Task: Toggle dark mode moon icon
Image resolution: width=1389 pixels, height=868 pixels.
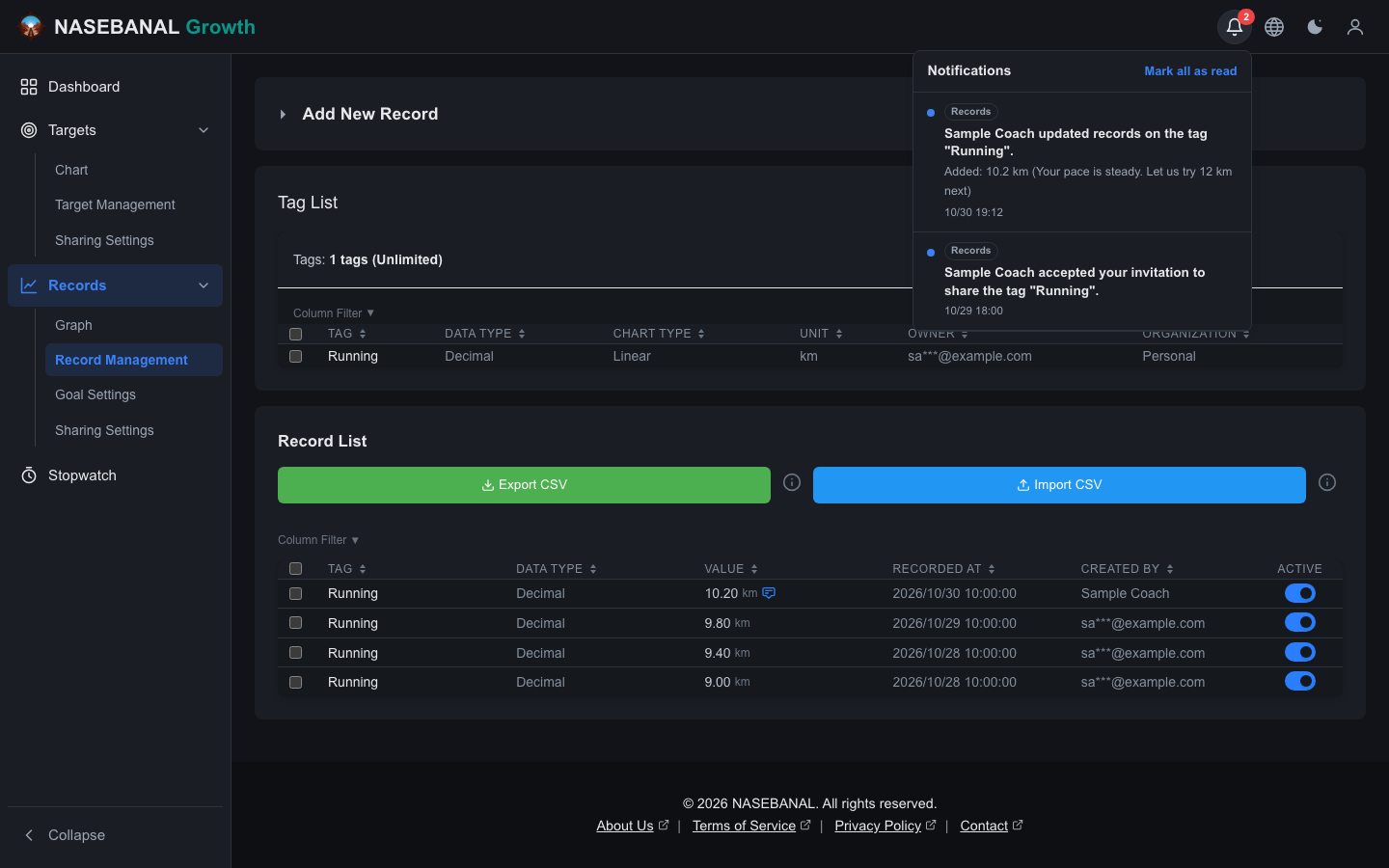Action: [x=1315, y=27]
